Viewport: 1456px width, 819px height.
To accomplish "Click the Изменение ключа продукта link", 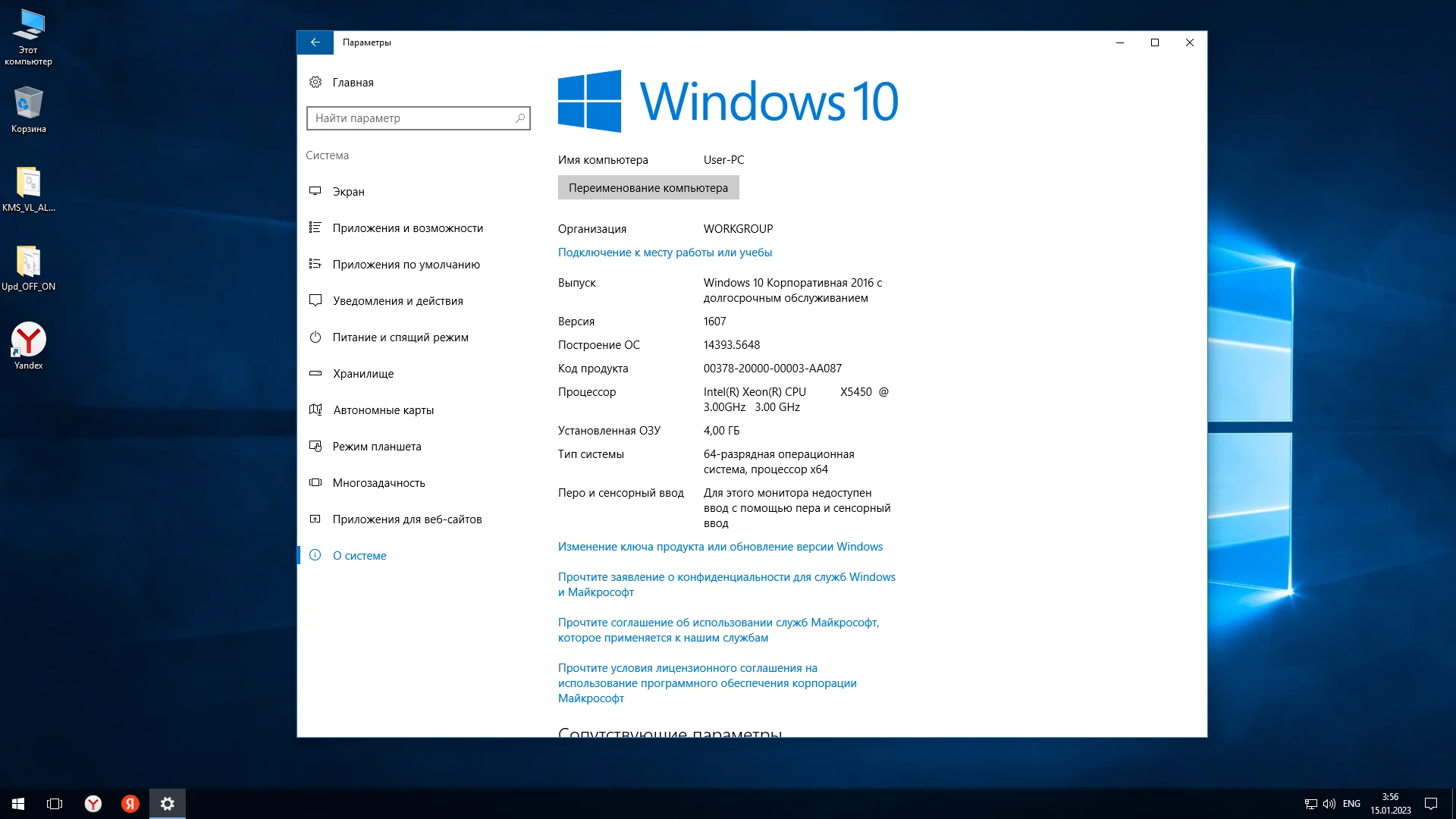I will pyautogui.click(x=720, y=547).
